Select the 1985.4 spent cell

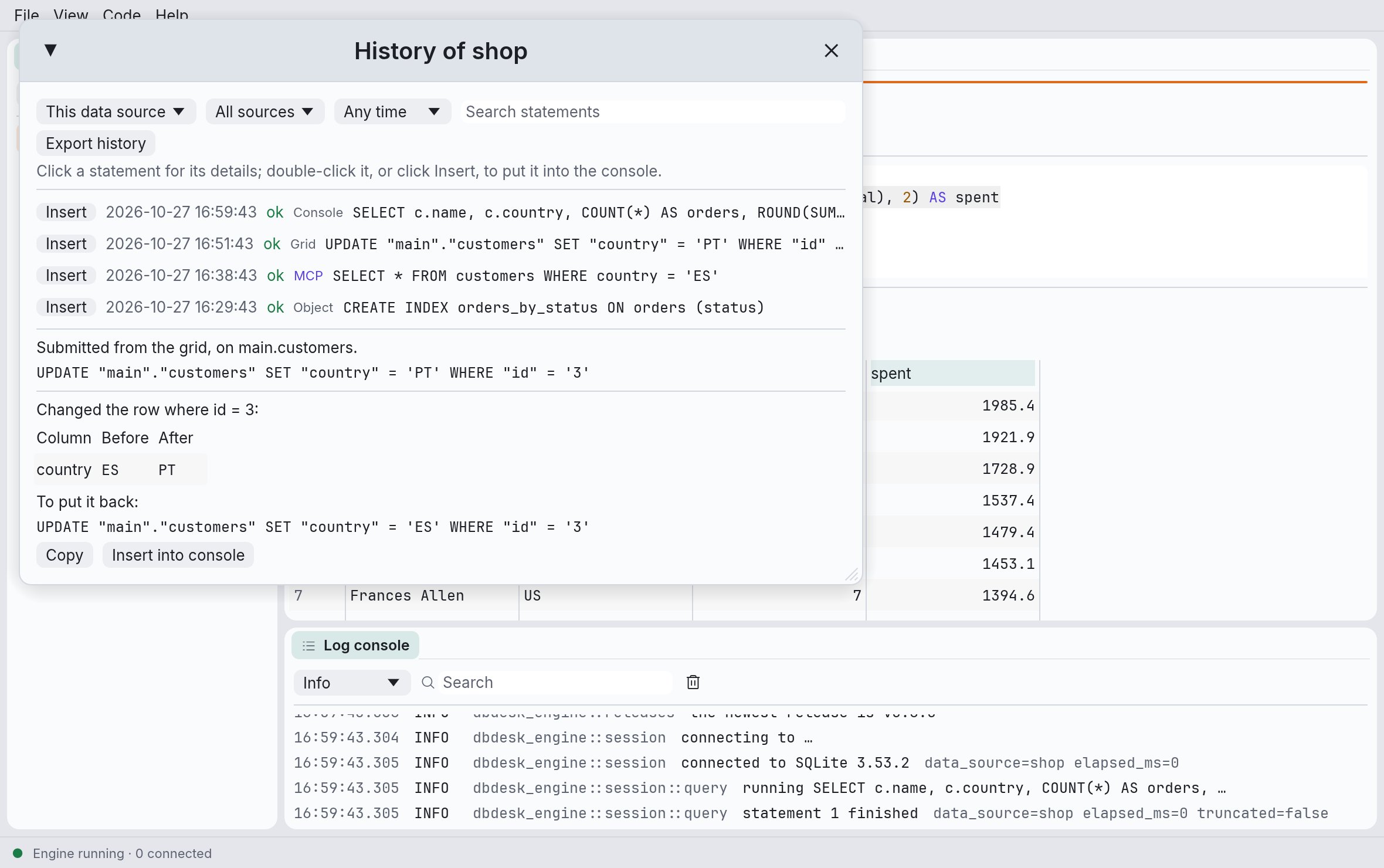[x=952, y=406]
